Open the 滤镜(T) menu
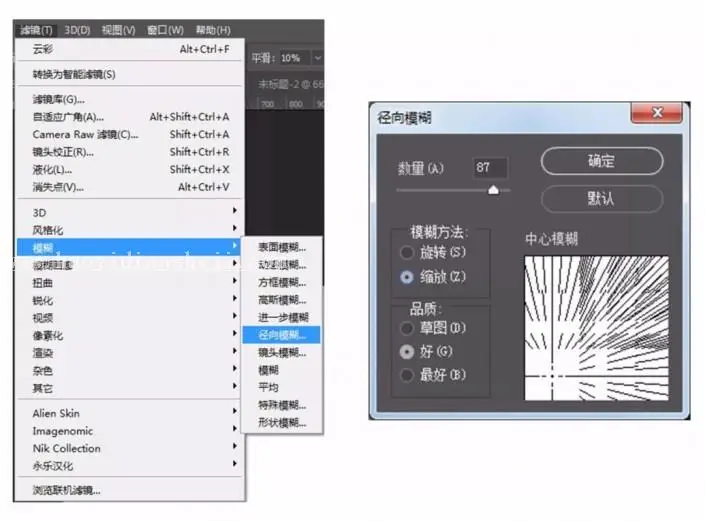The height and width of the screenshot is (521, 705). pos(36,30)
